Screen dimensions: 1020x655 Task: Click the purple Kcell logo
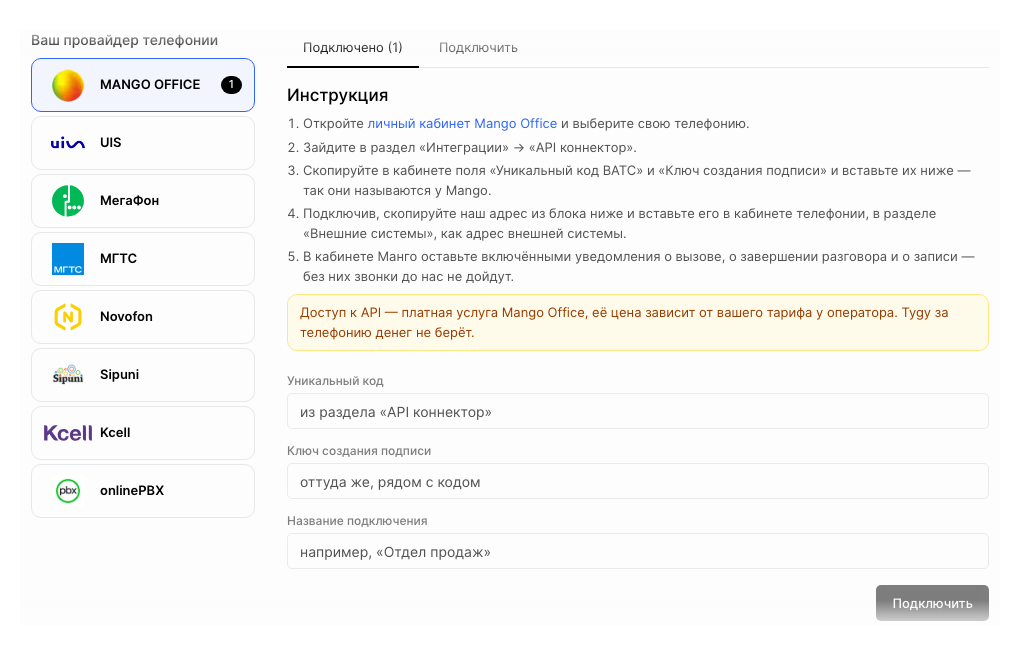[68, 433]
